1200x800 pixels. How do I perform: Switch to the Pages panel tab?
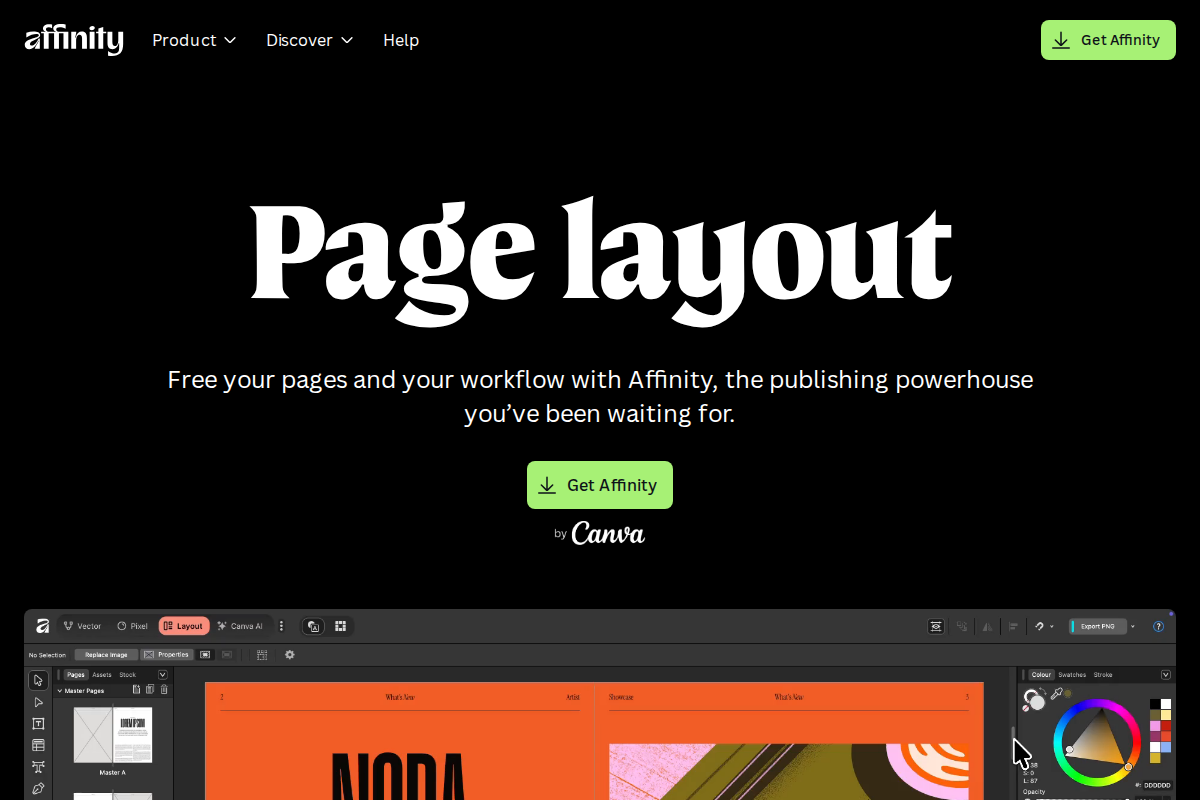click(76, 675)
